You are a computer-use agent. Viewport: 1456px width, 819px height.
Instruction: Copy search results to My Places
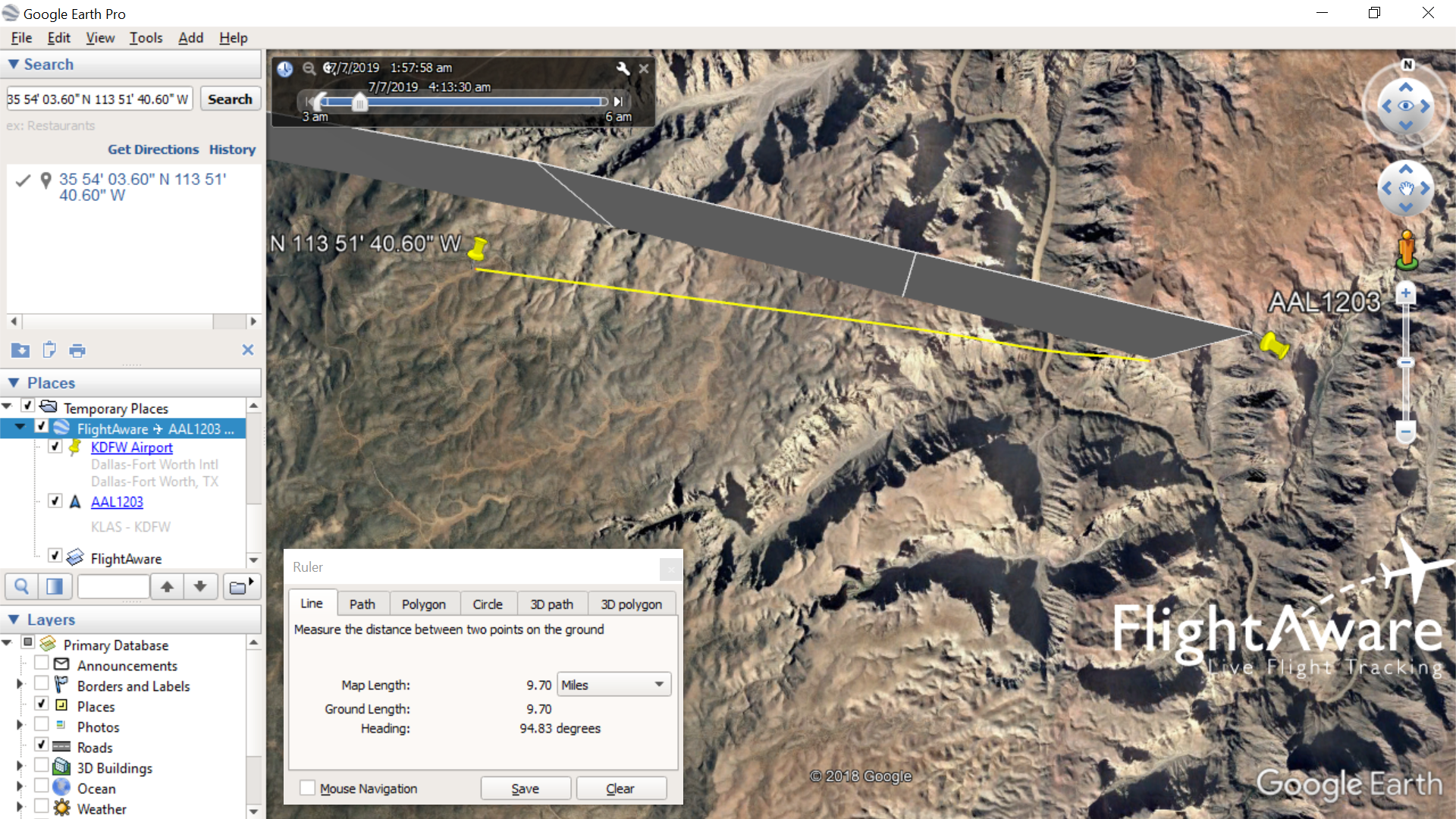(20, 350)
